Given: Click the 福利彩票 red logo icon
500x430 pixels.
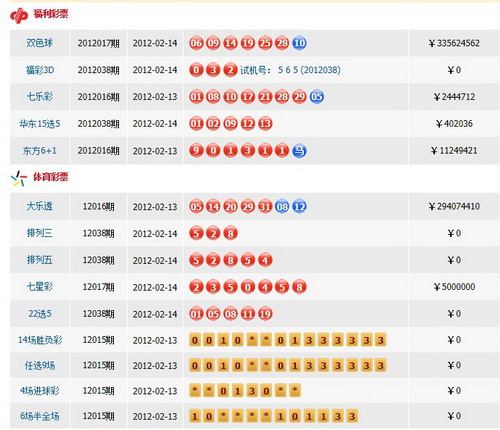Looking at the screenshot, I should pos(19,15).
